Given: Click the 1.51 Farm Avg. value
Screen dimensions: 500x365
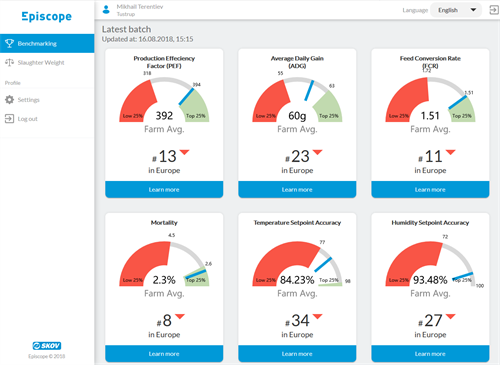Looking at the screenshot, I should [x=430, y=116].
